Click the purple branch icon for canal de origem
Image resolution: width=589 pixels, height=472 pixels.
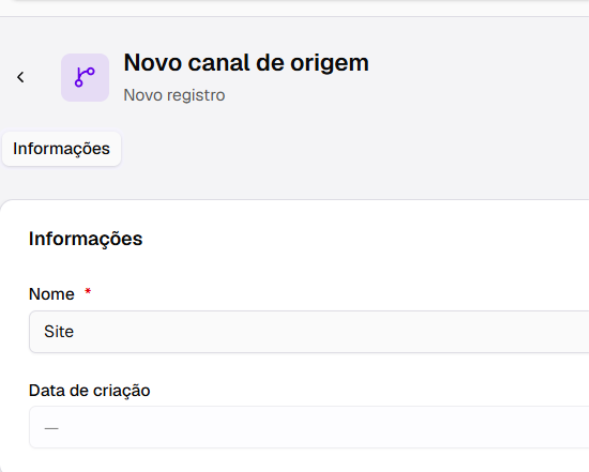(85, 77)
